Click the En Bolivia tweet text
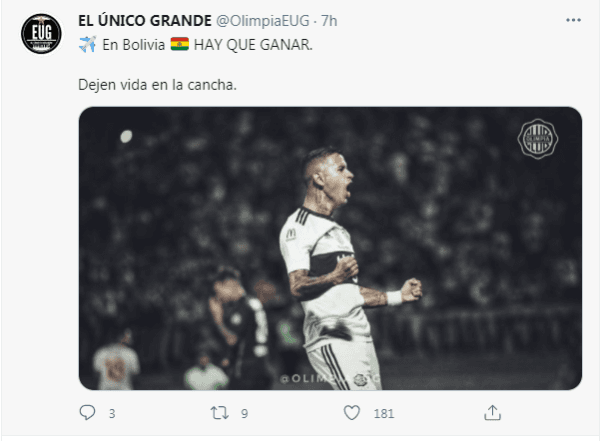The width and height of the screenshot is (600, 441). point(133,45)
